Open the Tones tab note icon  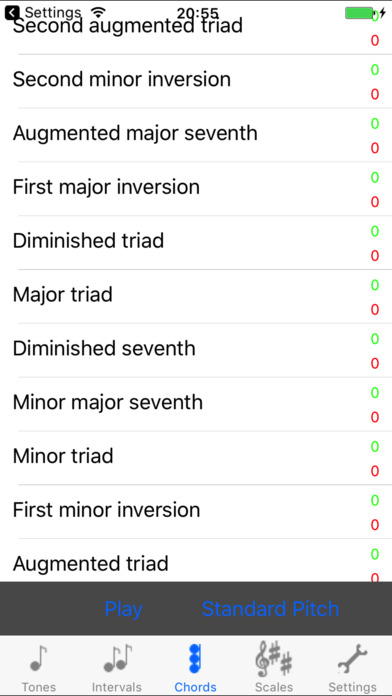coord(39,658)
